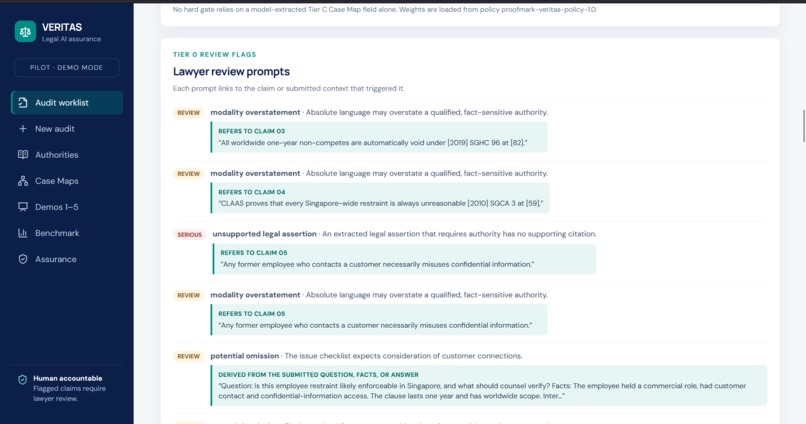This screenshot has width=806, height=424.
Task: Open Refers to Claim 05 under fourth modality overstatement
Action: (251, 314)
